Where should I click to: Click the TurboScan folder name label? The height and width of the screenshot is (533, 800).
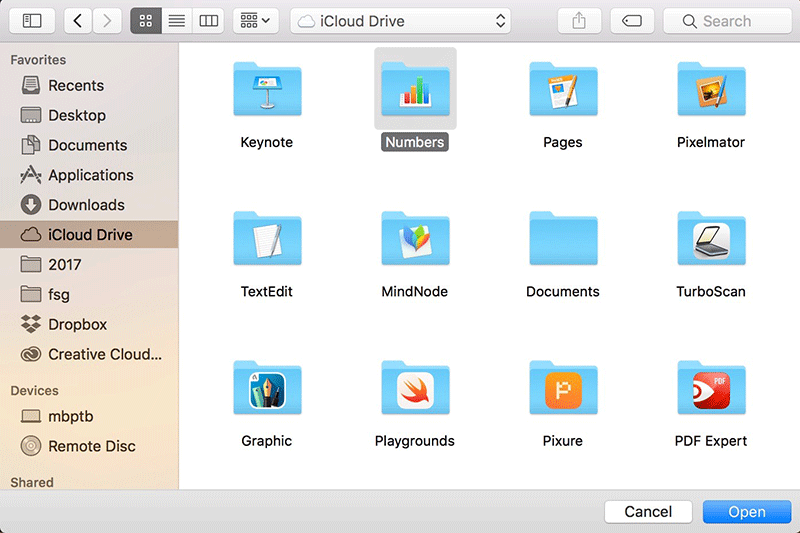711,292
